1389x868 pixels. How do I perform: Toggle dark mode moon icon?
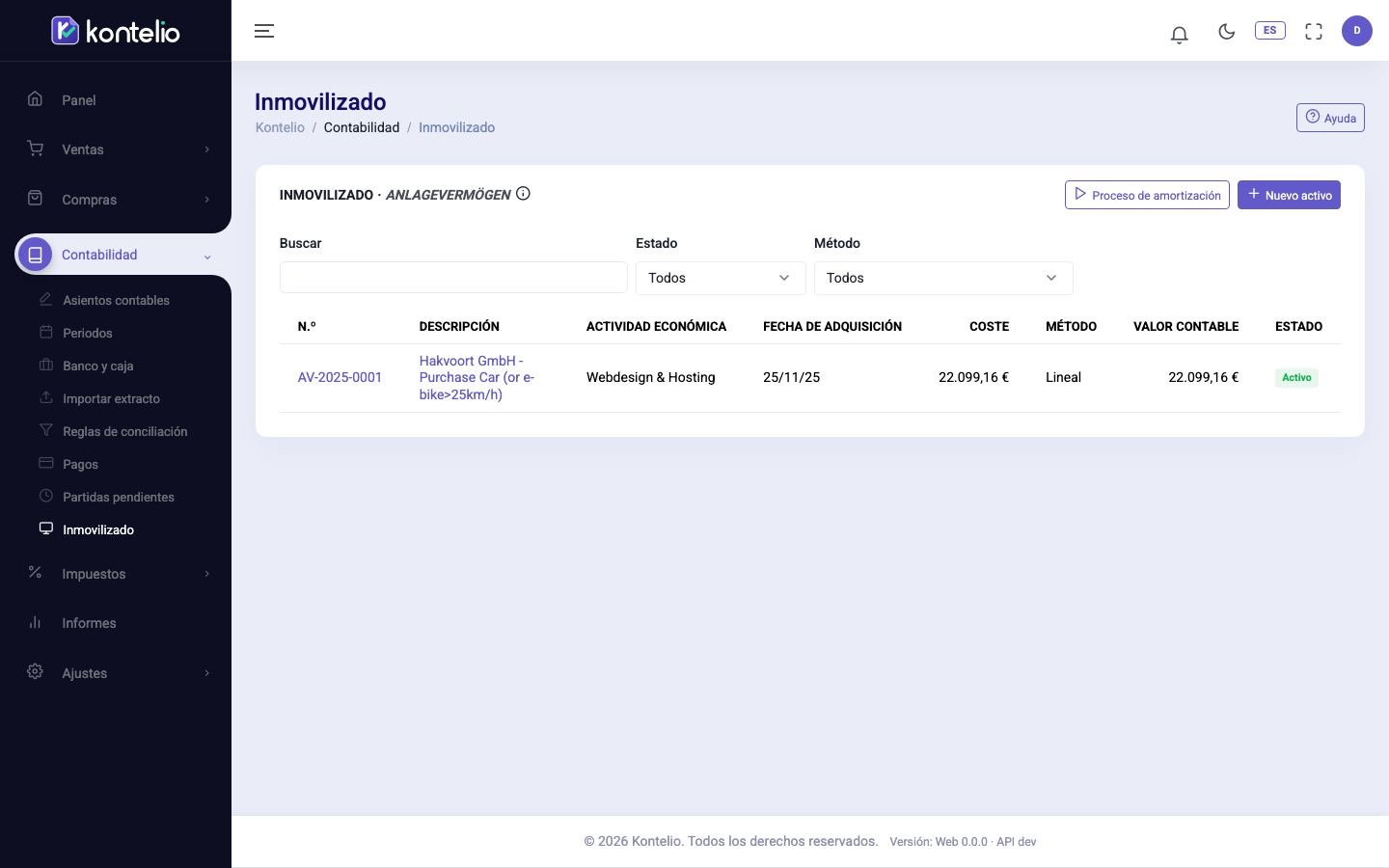(x=1226, y=31)
